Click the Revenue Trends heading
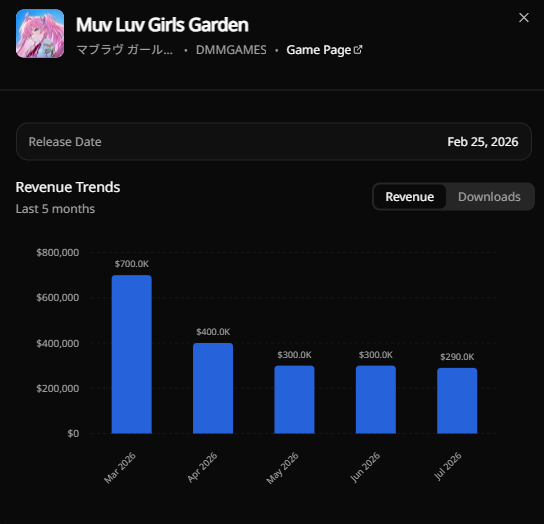544x524 pixels. pyautogui.click(x=68, y=187)
